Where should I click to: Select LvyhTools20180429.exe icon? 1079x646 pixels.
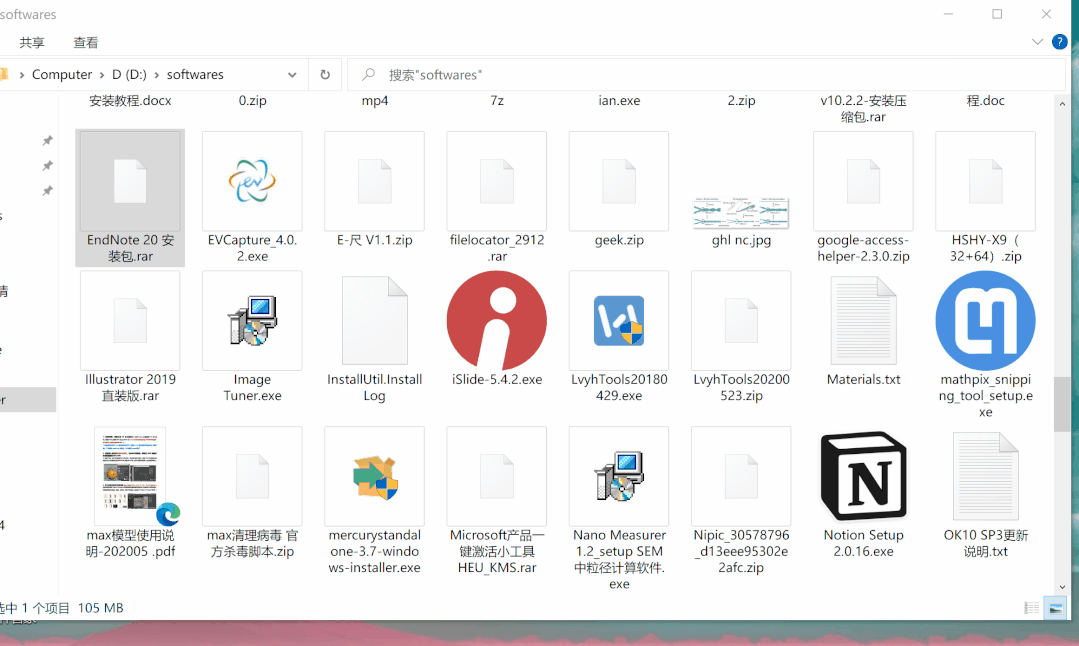(x=619, y=321)
